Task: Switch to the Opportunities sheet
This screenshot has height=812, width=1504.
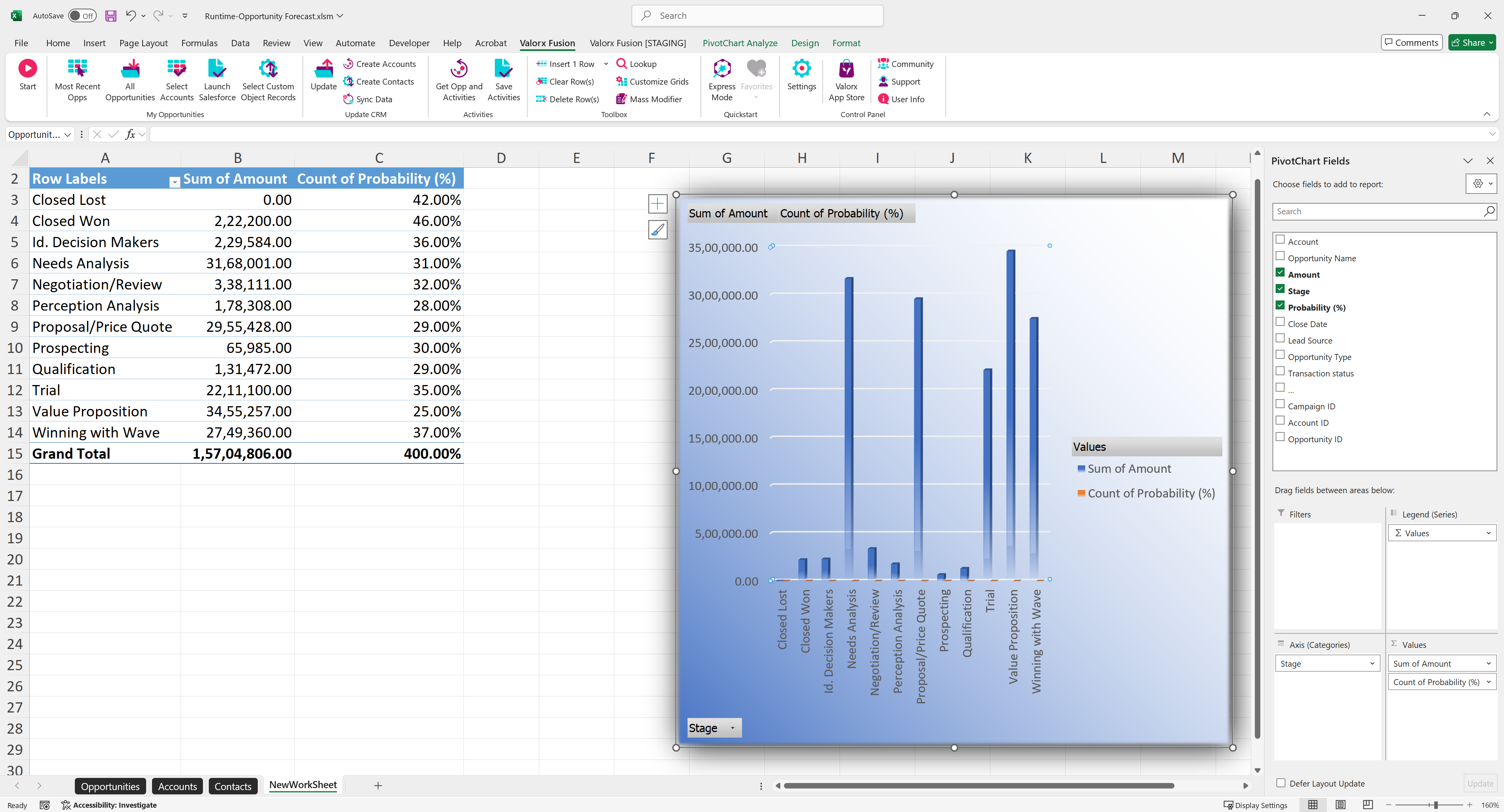Action: coord(110,786)
